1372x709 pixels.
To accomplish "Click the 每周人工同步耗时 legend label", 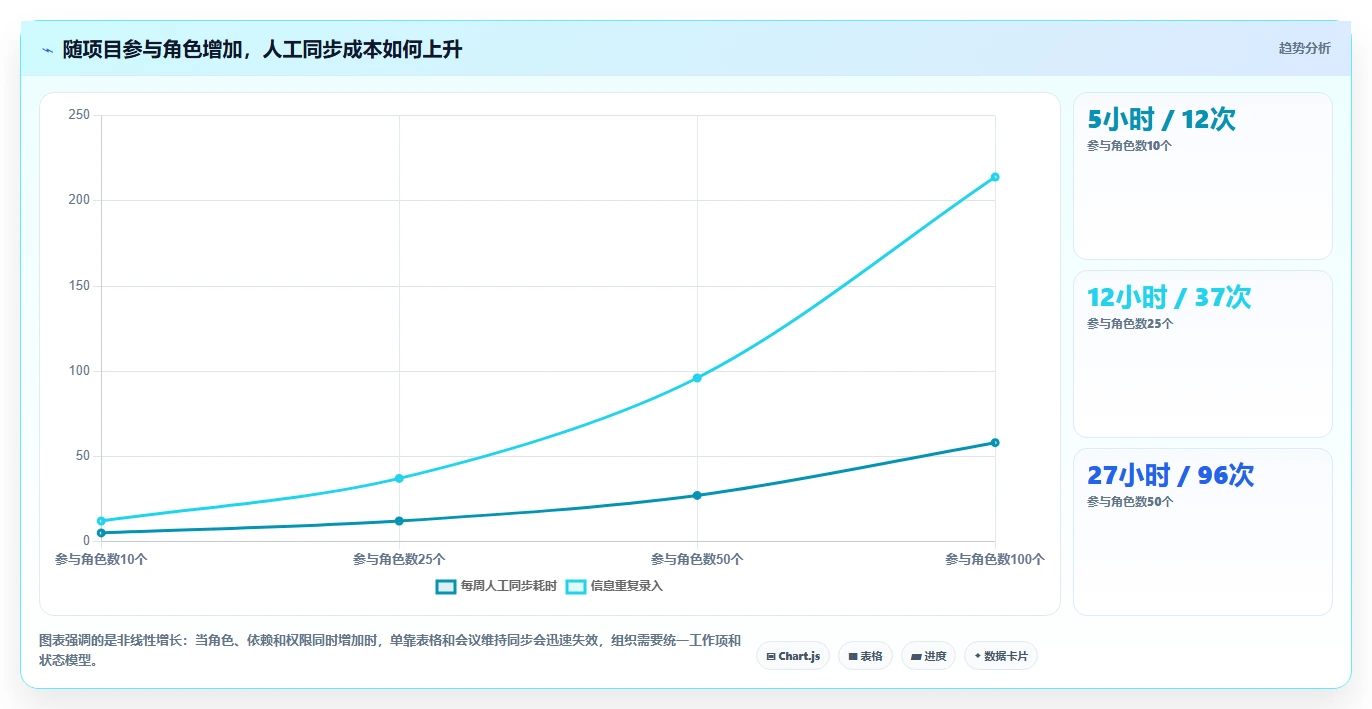I will [x=509, y=586].
